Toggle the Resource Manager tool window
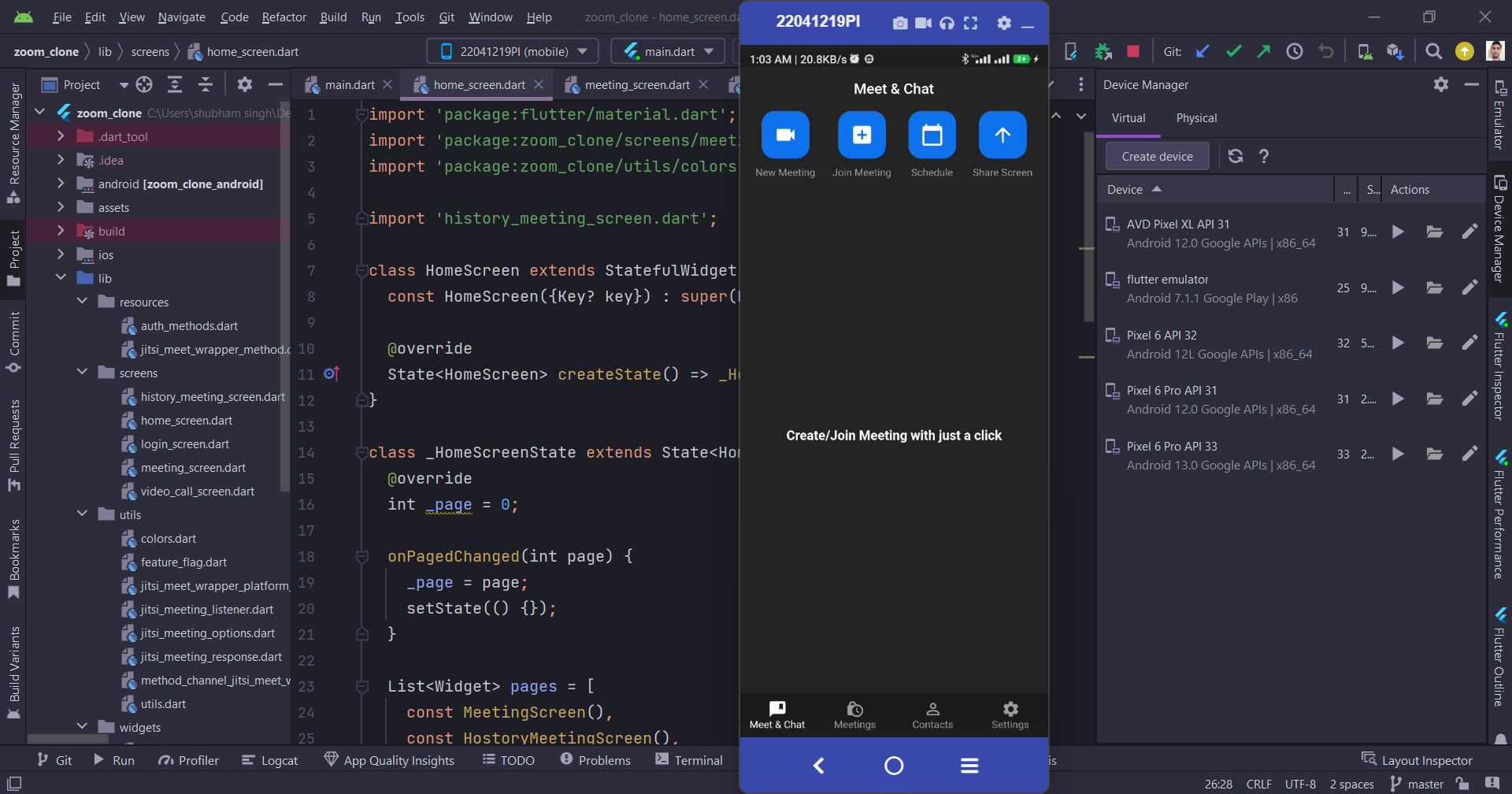1512x794 pixels. [14, 142]
